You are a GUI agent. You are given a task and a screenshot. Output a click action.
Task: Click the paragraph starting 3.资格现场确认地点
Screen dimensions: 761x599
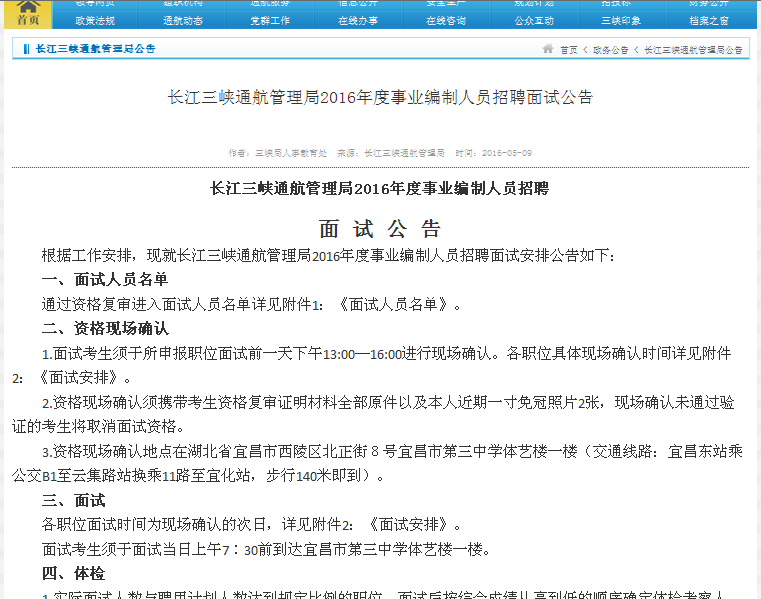click(x=377, y=464)
